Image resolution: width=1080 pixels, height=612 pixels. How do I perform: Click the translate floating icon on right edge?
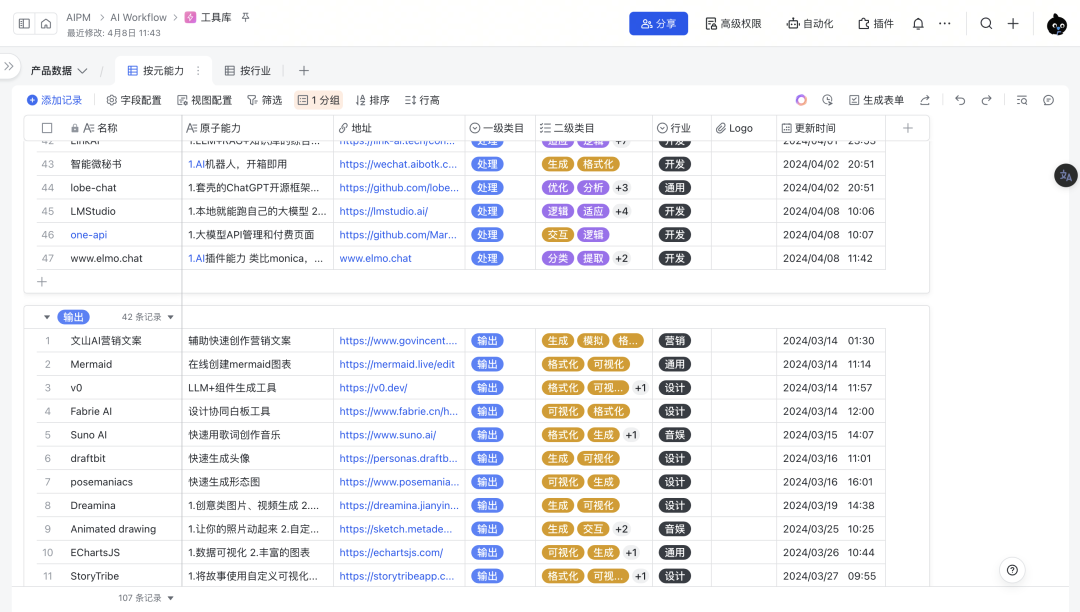point(1065,175)
